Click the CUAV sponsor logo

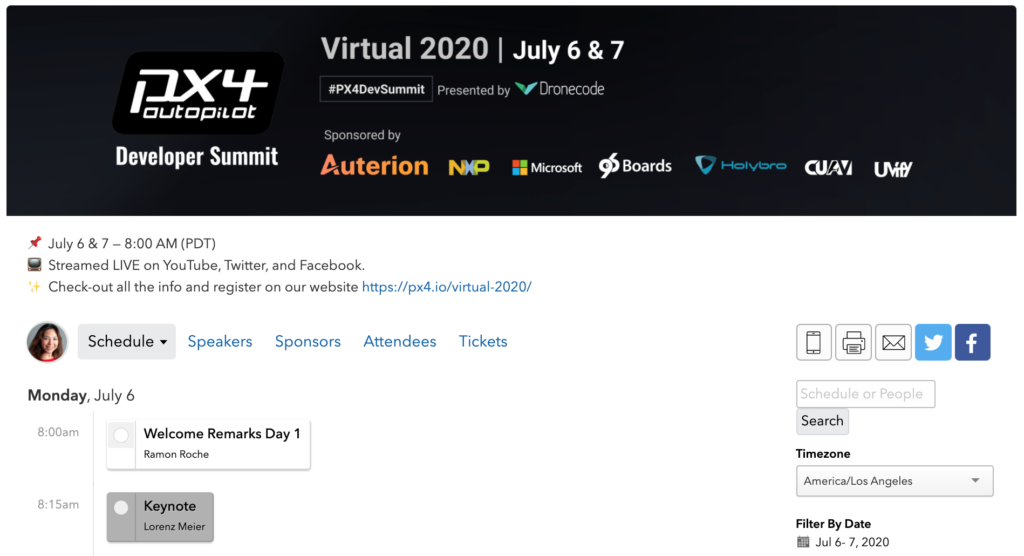click(828, 168)
